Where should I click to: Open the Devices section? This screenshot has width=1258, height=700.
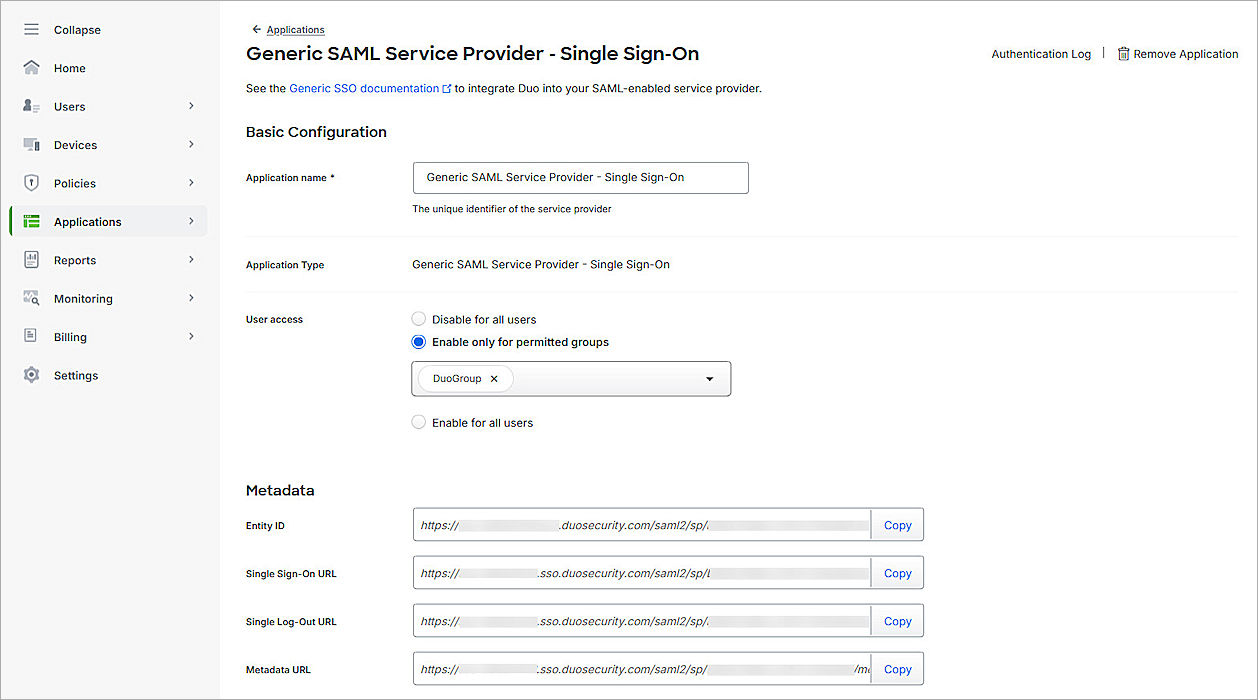76,144
